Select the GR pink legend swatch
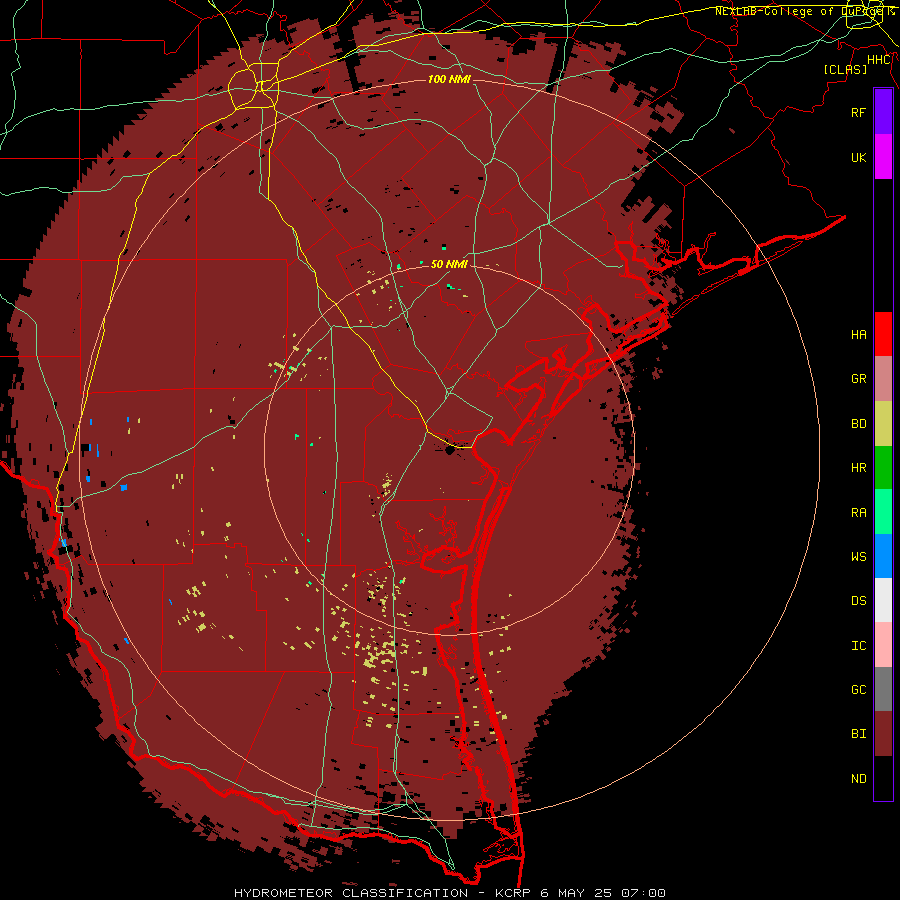 point(883,379)
